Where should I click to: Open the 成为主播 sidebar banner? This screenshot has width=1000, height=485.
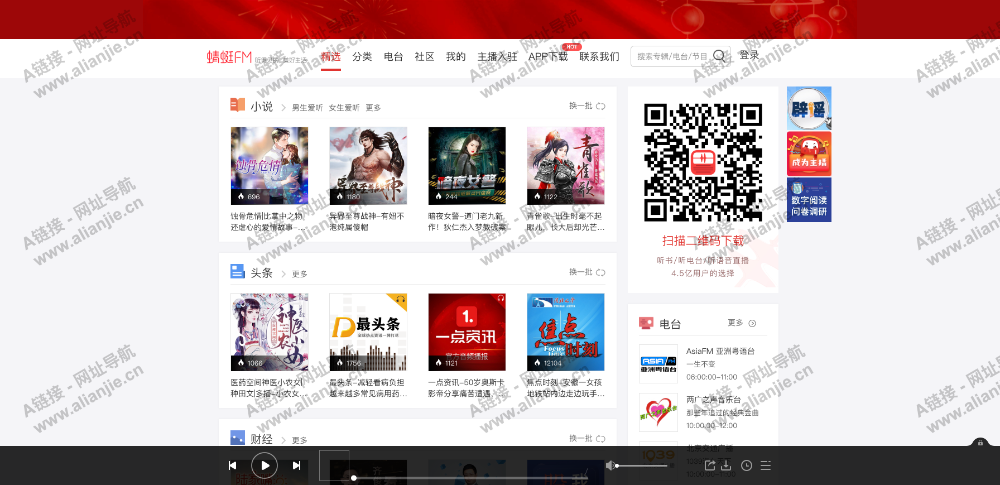(809, 154)
